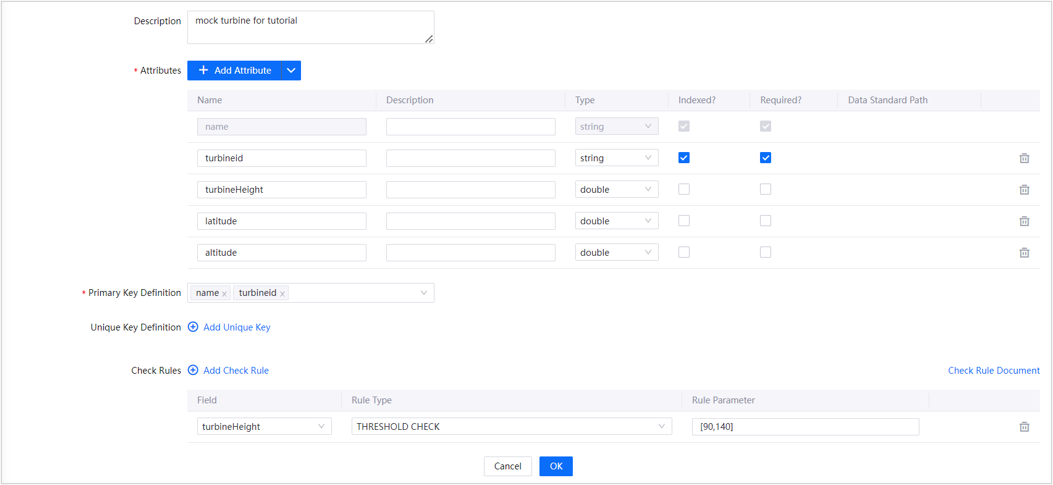This screenshot has height=485, width=1053.
Task: Click the Cancel button
Action: click(x=507, y=466)
